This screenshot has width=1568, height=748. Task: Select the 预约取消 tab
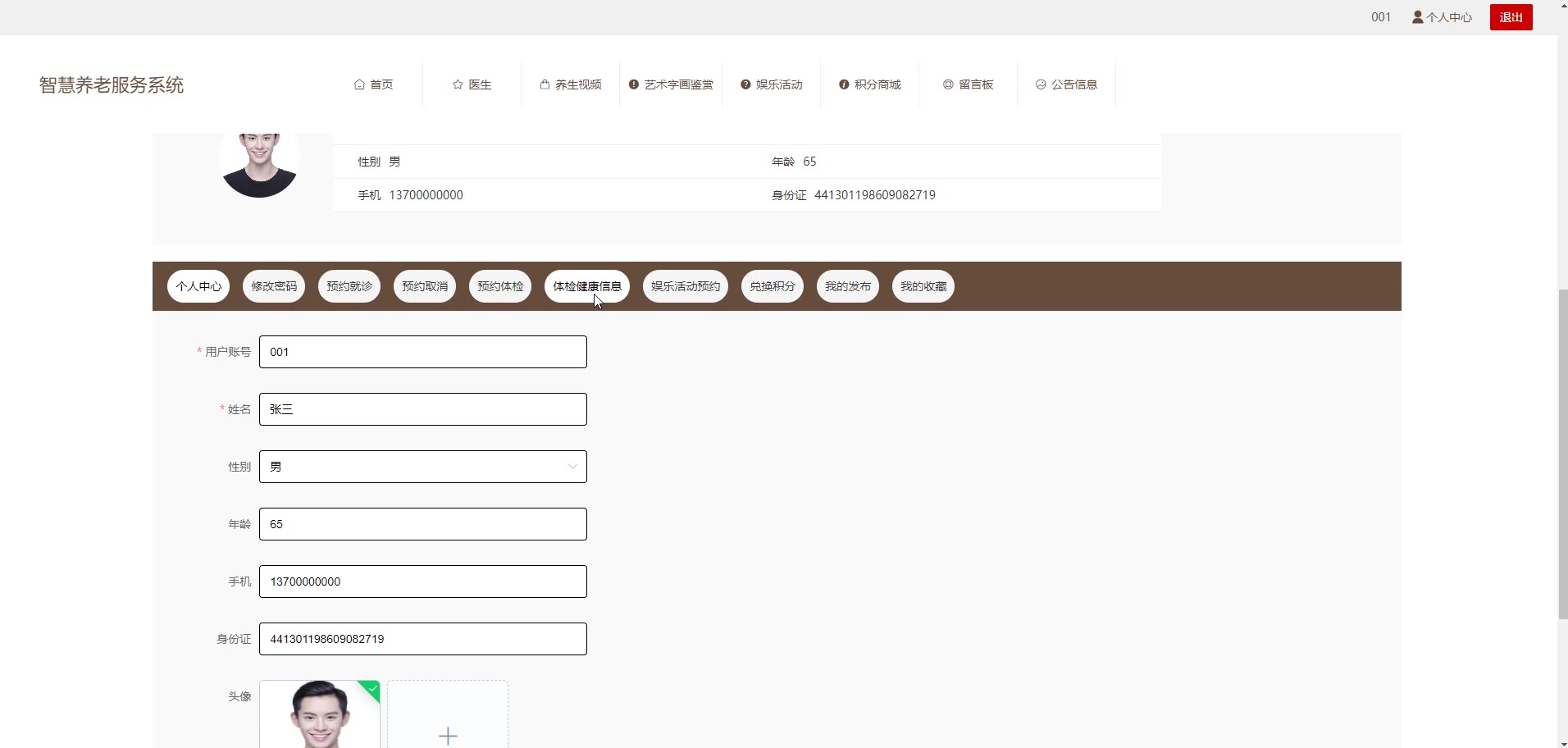click(425, 286)
